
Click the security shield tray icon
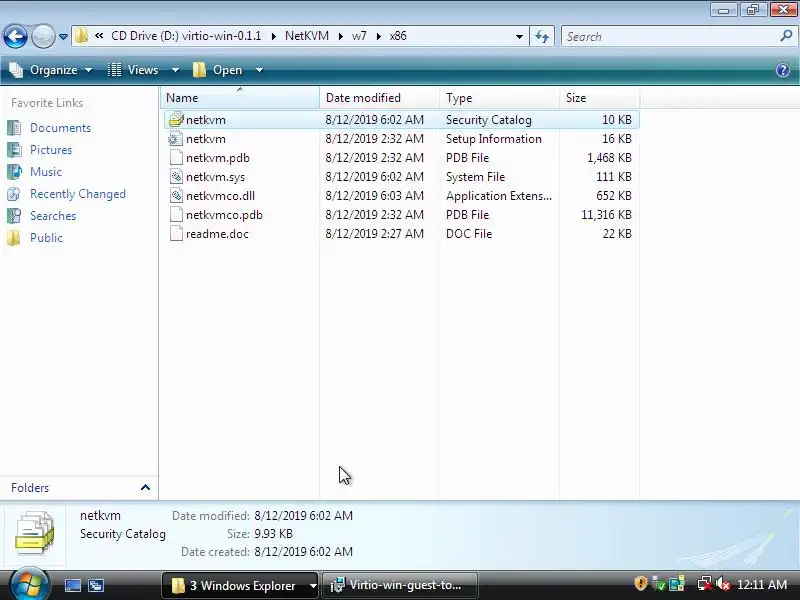pyautogui.click(x=640, y=583)
